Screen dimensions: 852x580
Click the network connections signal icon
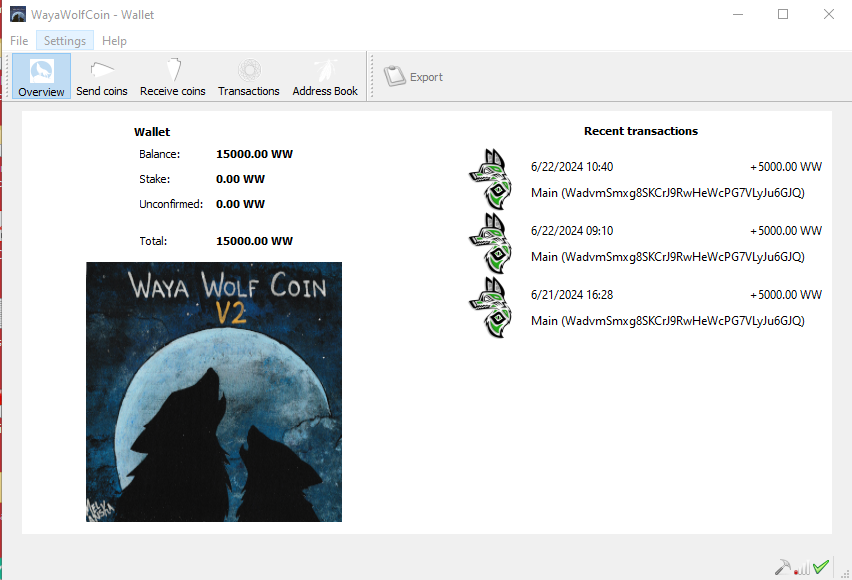tap(802, 568)
